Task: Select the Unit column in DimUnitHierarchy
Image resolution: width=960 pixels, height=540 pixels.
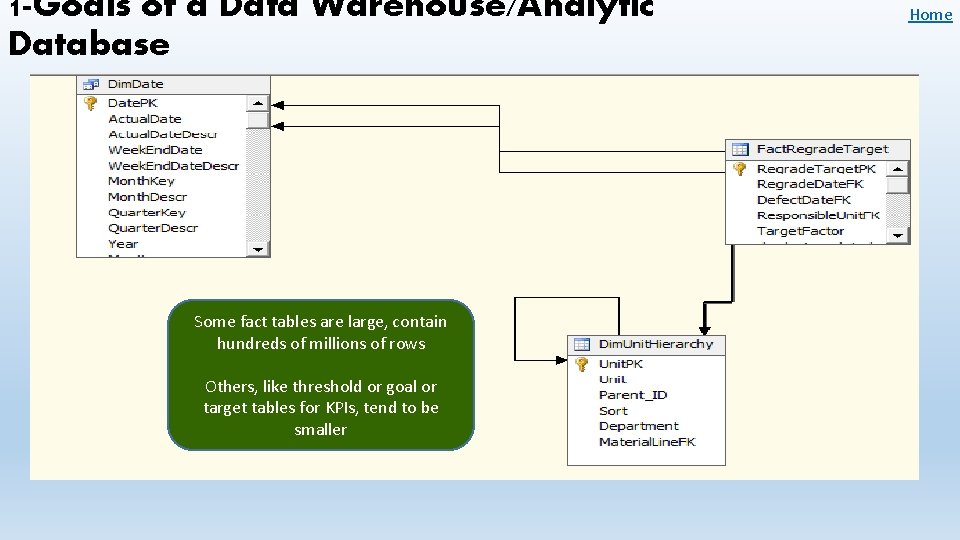Action: coord(612,379)
